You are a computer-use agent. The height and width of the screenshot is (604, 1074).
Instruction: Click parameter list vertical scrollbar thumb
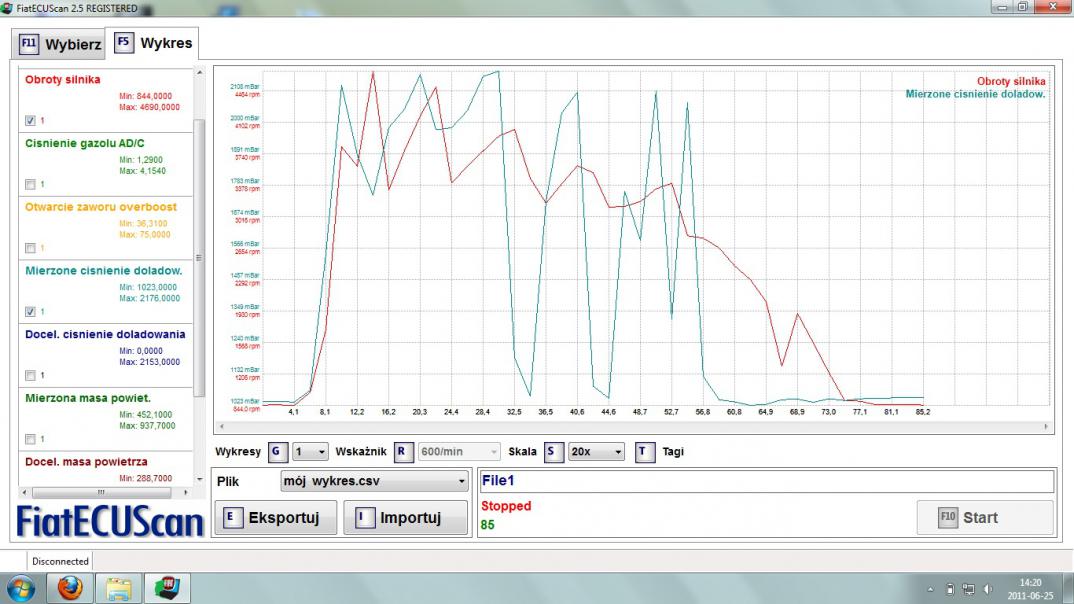(x=199, y=258)
